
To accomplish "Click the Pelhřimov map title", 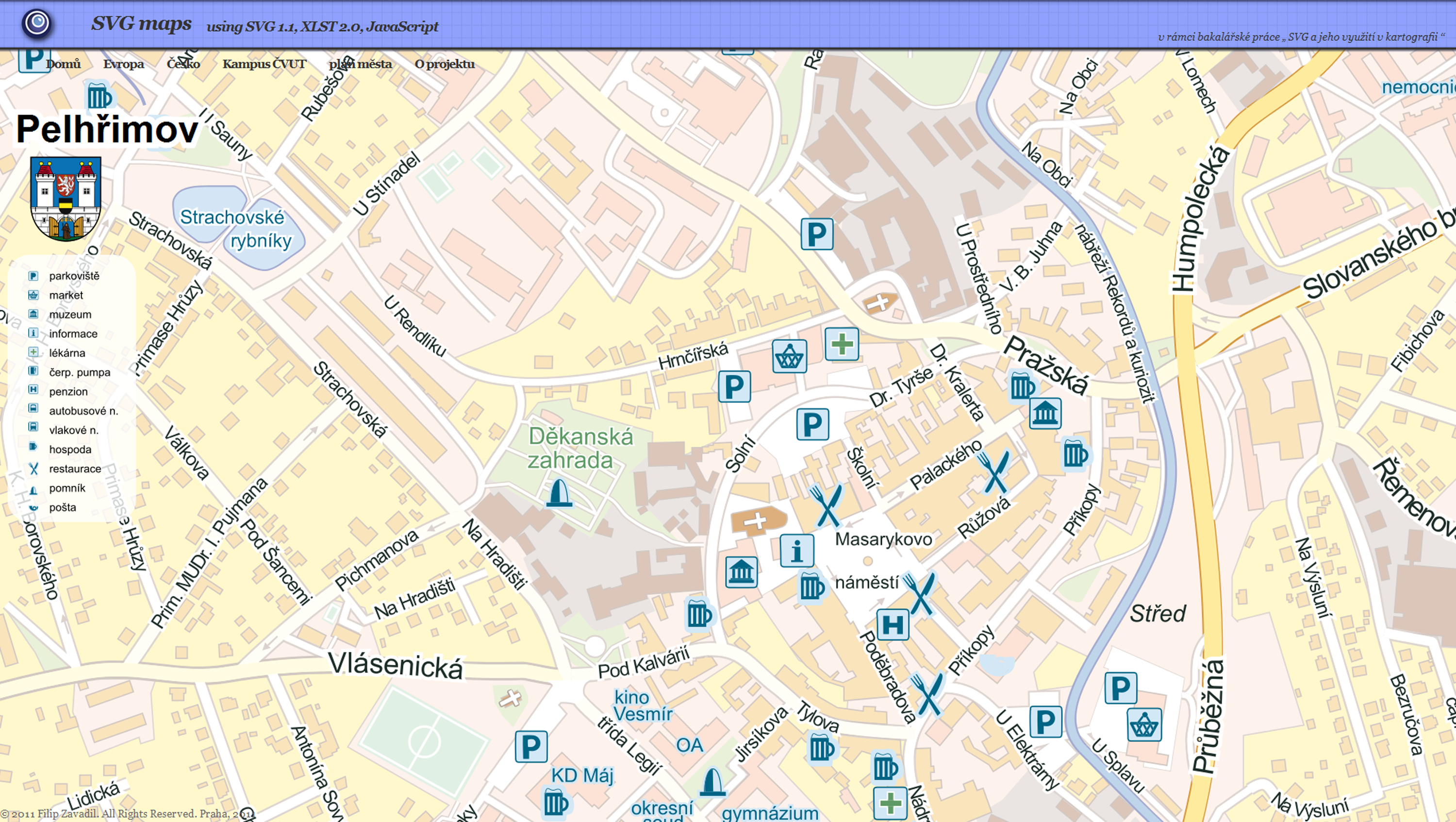I will [x=107, y=129].
